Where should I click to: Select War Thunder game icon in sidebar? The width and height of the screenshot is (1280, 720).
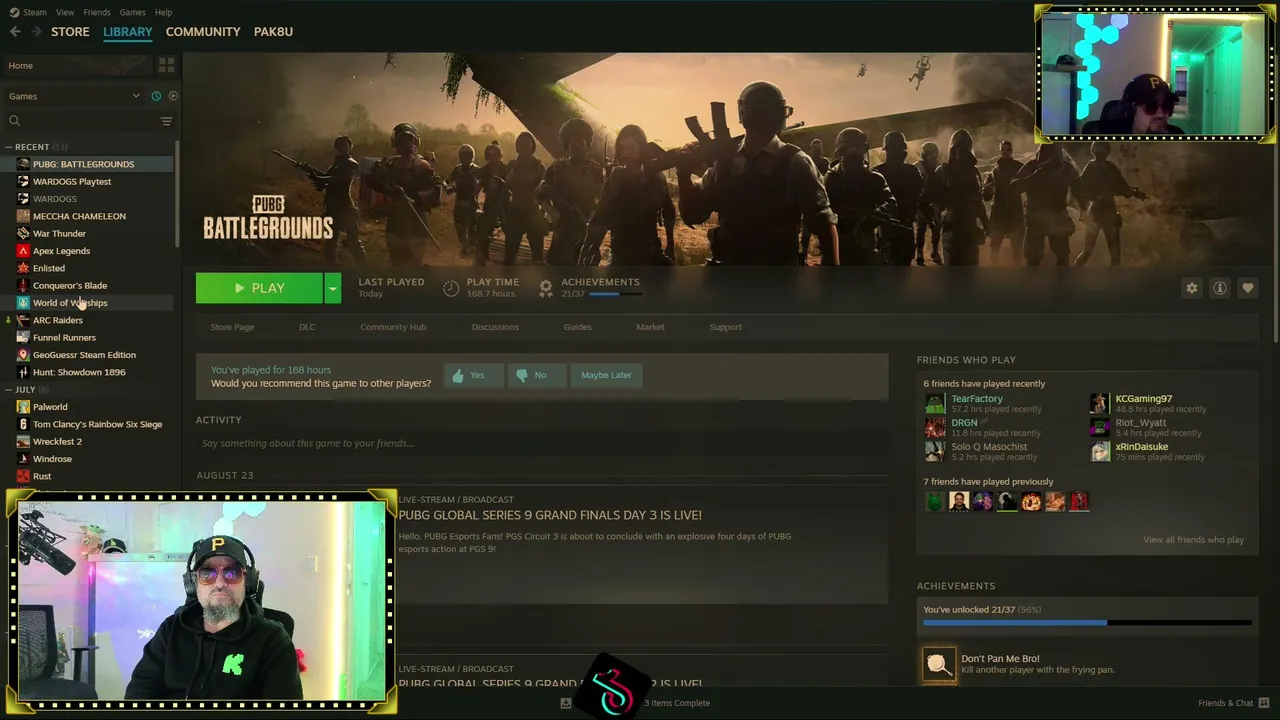click(23, 233)
